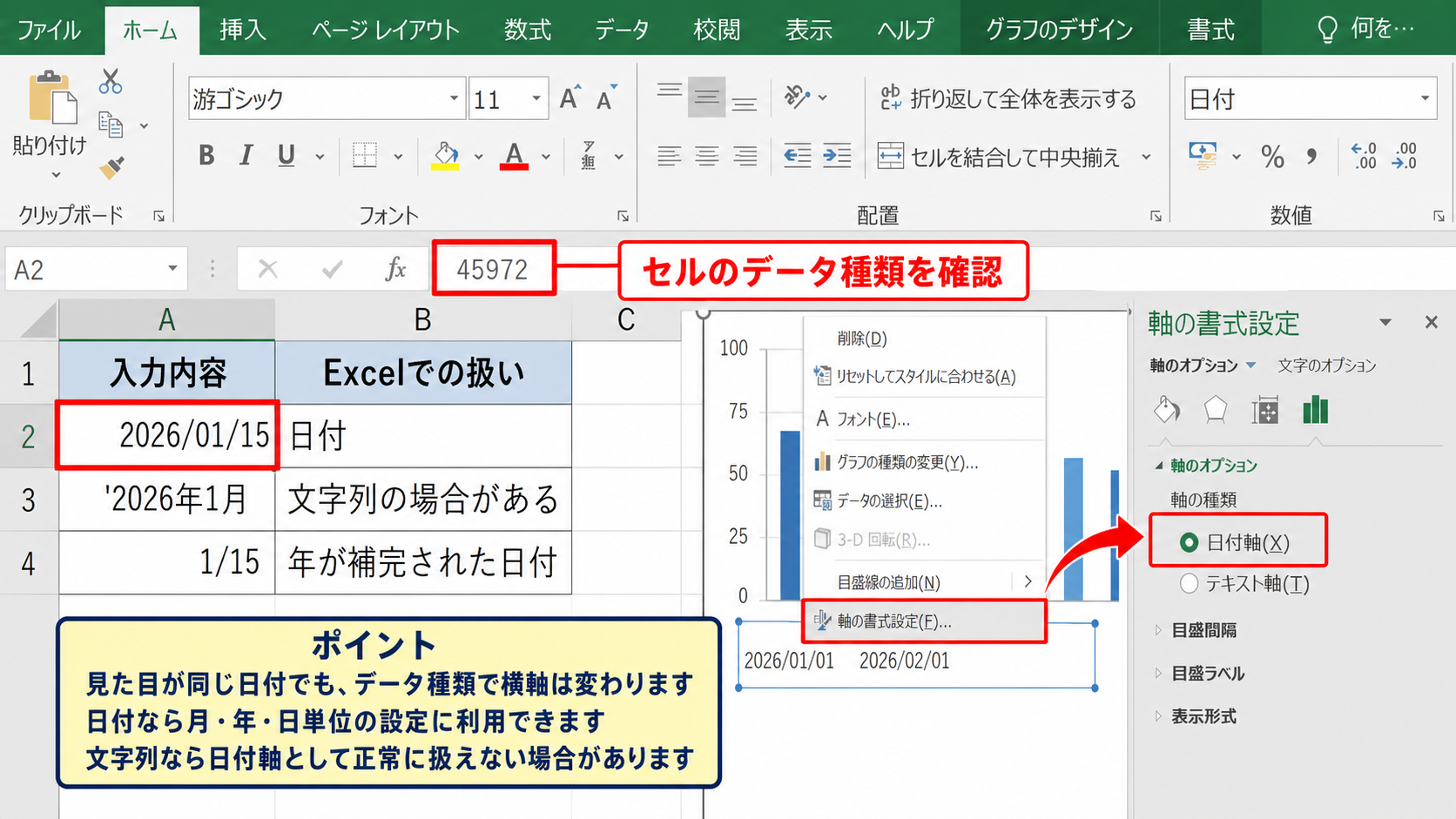1456x819 pixels.
Task: Select cell A2 with 2026/01/15
Action: tap(167, 435)
